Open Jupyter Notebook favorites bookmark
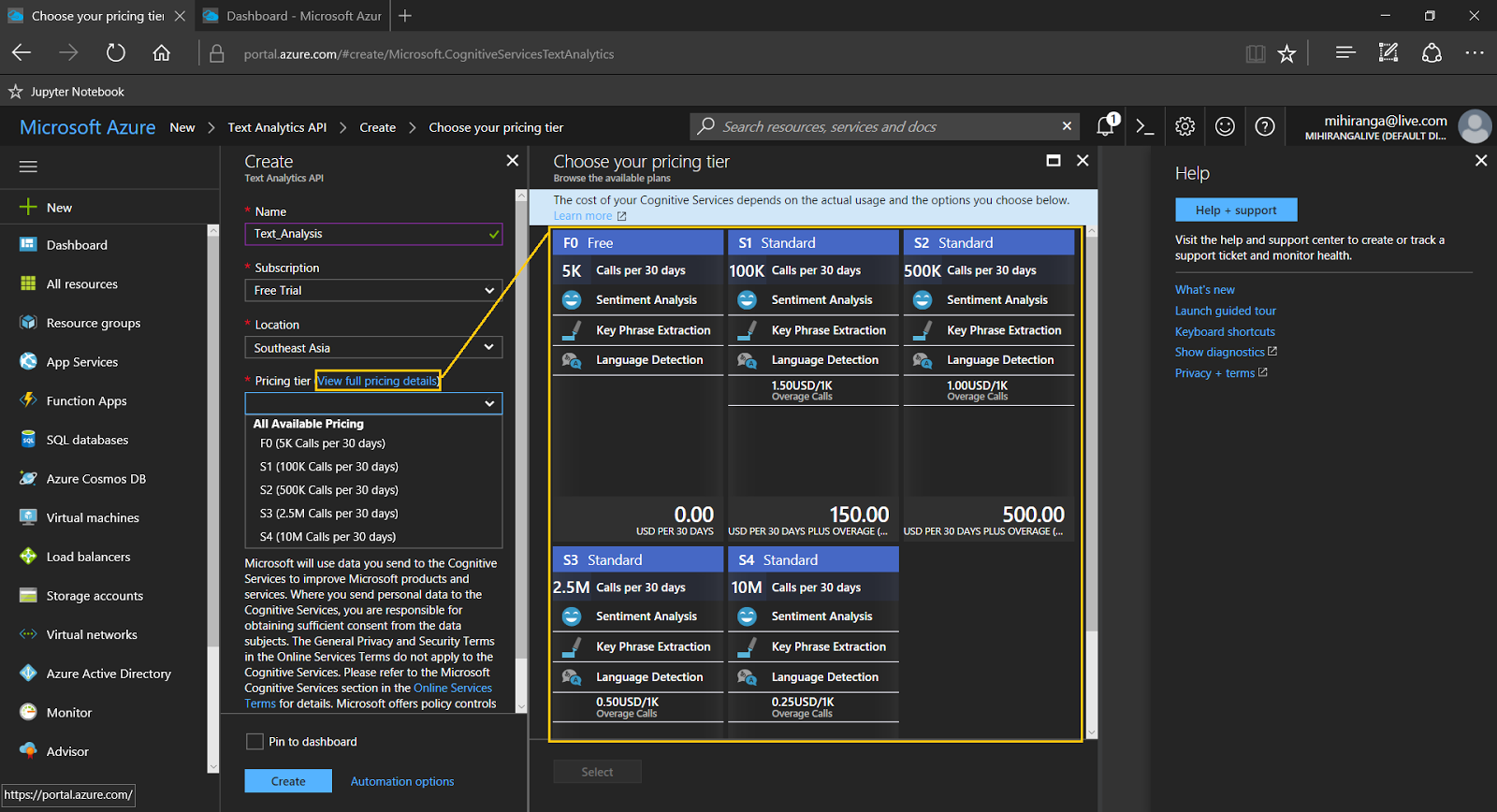 pos(66,92)
